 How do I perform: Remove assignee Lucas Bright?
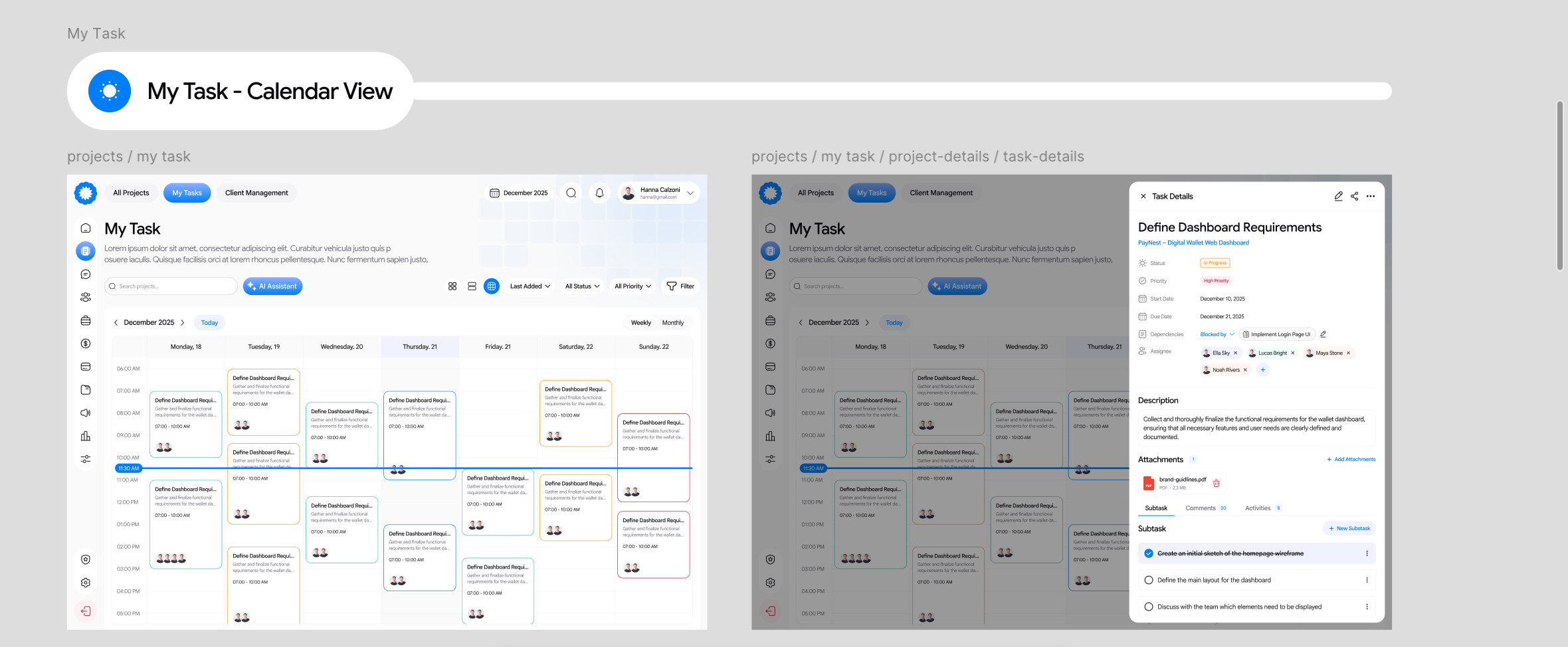coord(1292,353)
